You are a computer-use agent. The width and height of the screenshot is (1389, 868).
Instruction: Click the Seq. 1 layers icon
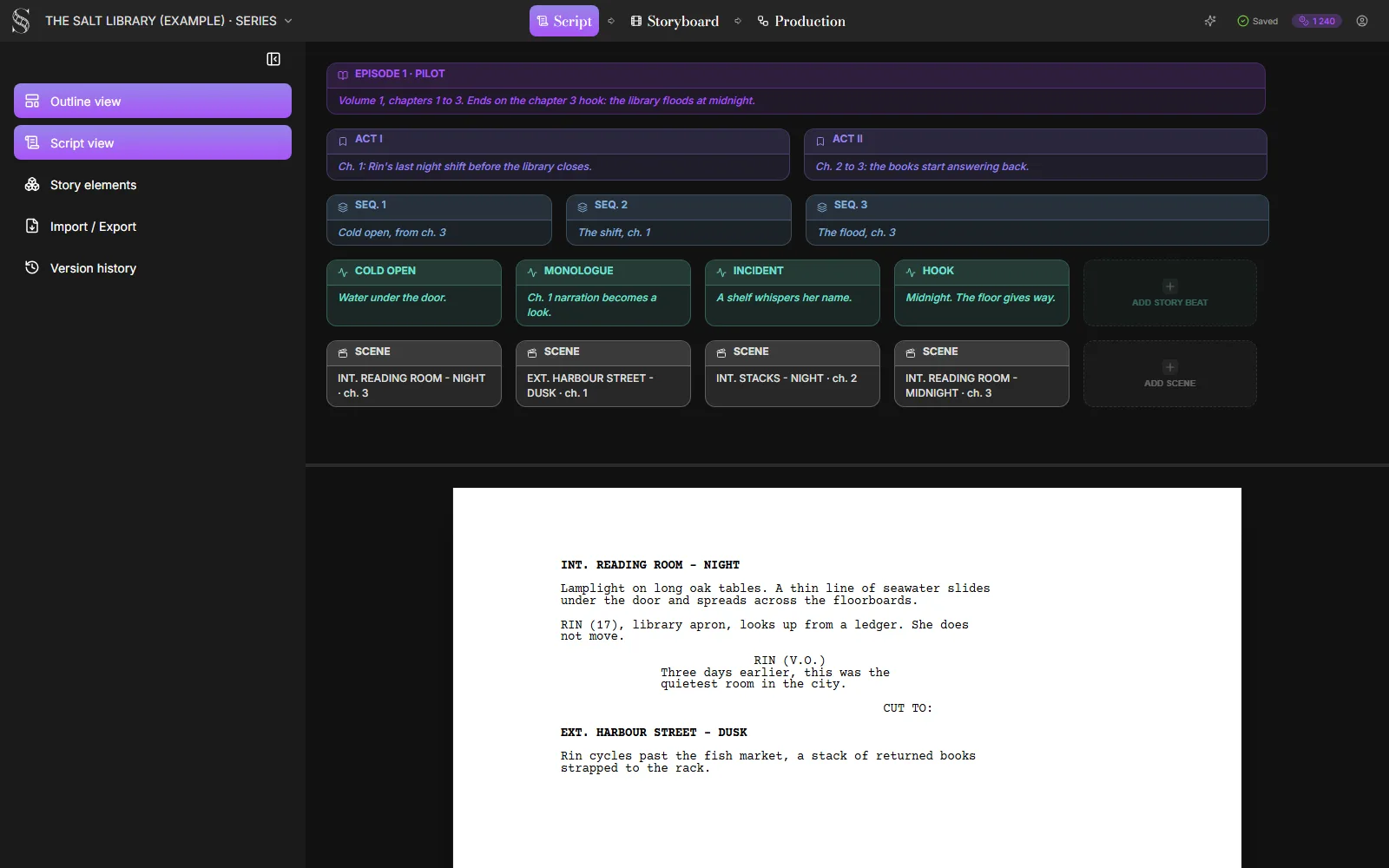point(343,206)
